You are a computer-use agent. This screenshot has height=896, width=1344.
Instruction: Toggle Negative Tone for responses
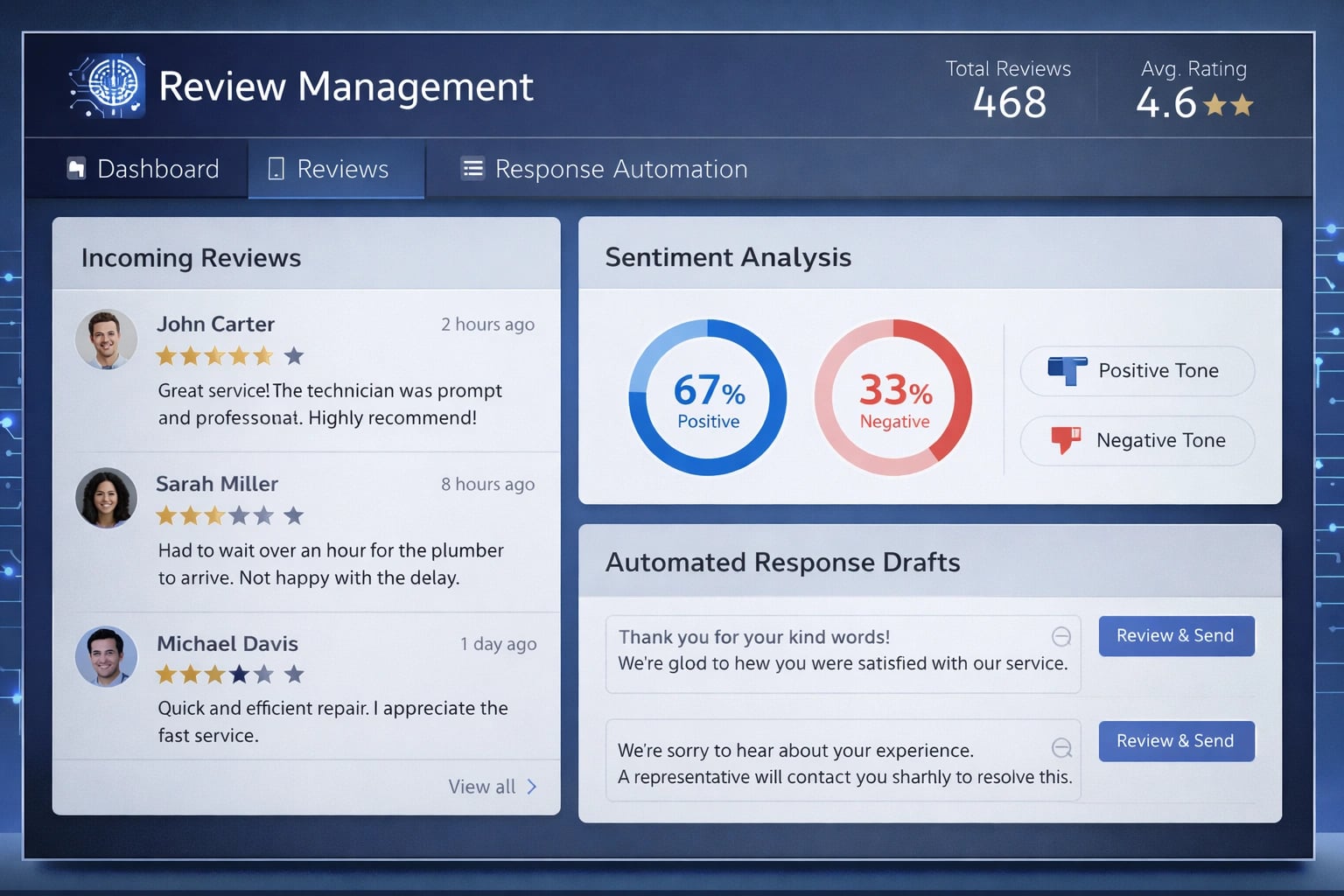point(1136,441)
